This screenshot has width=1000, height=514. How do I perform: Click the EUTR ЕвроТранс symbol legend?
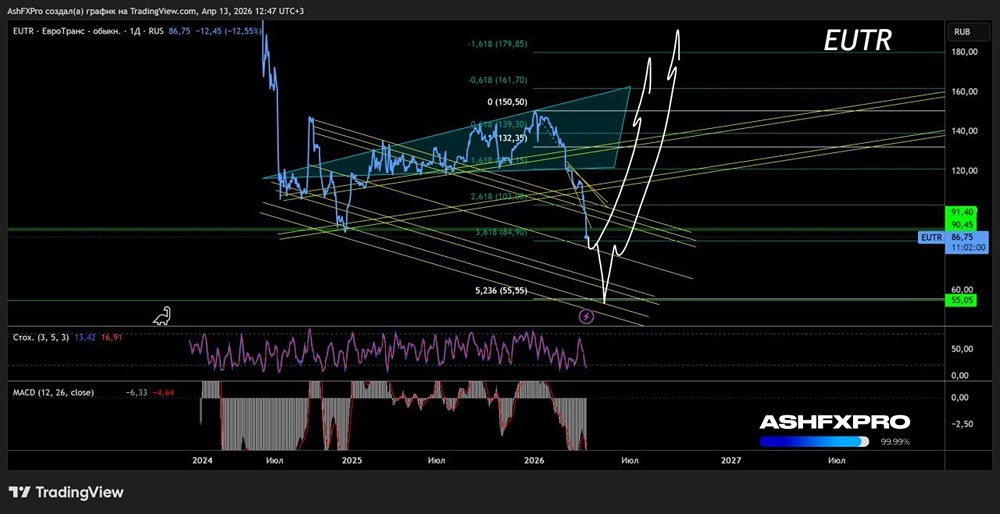click(x=89, y=31)
